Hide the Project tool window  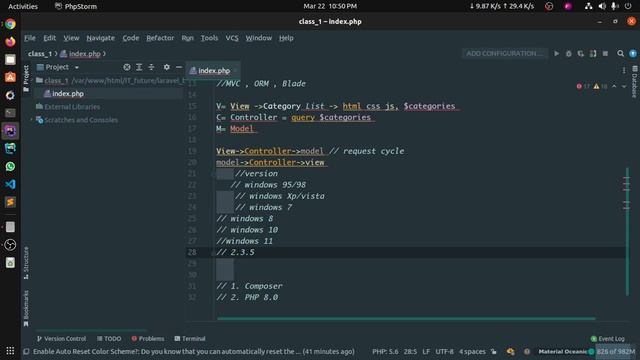(x=179, y=67)
